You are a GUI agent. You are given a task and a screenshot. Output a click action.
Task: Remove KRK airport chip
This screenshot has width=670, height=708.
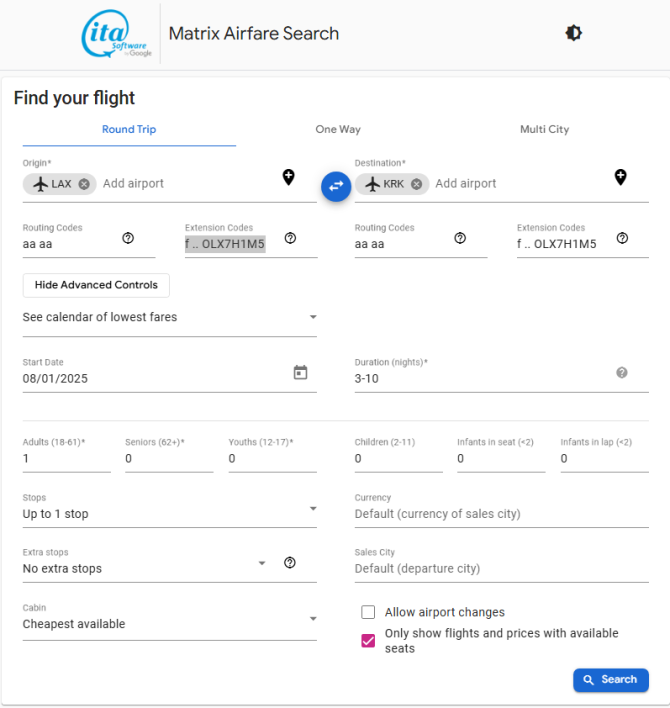pyautogui.click(x=416, y=184)
